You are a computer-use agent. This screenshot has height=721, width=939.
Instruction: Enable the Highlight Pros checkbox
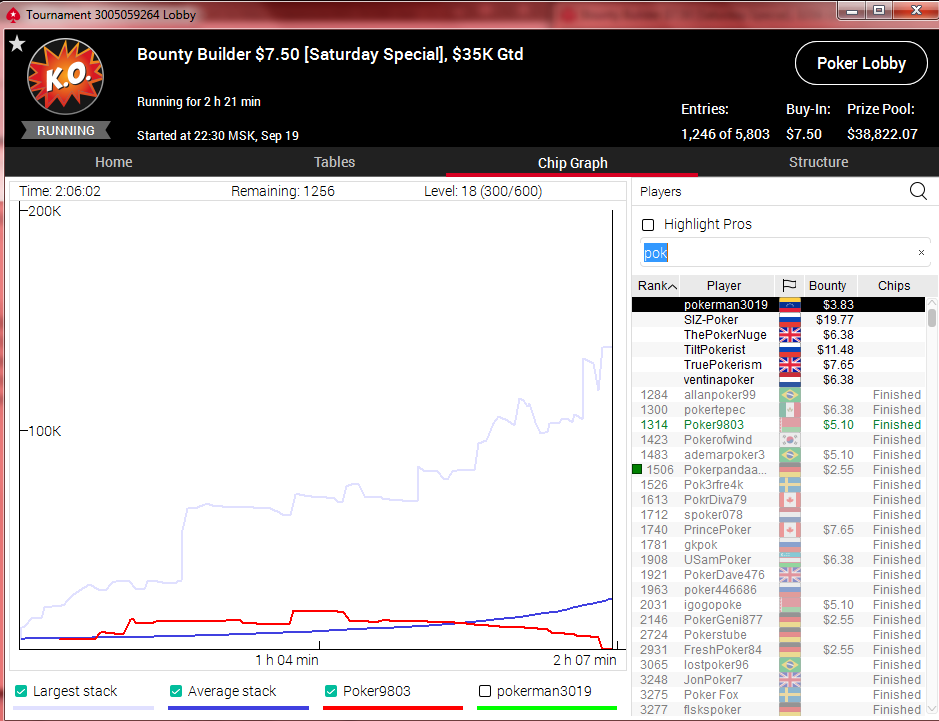tap(648, 225)
